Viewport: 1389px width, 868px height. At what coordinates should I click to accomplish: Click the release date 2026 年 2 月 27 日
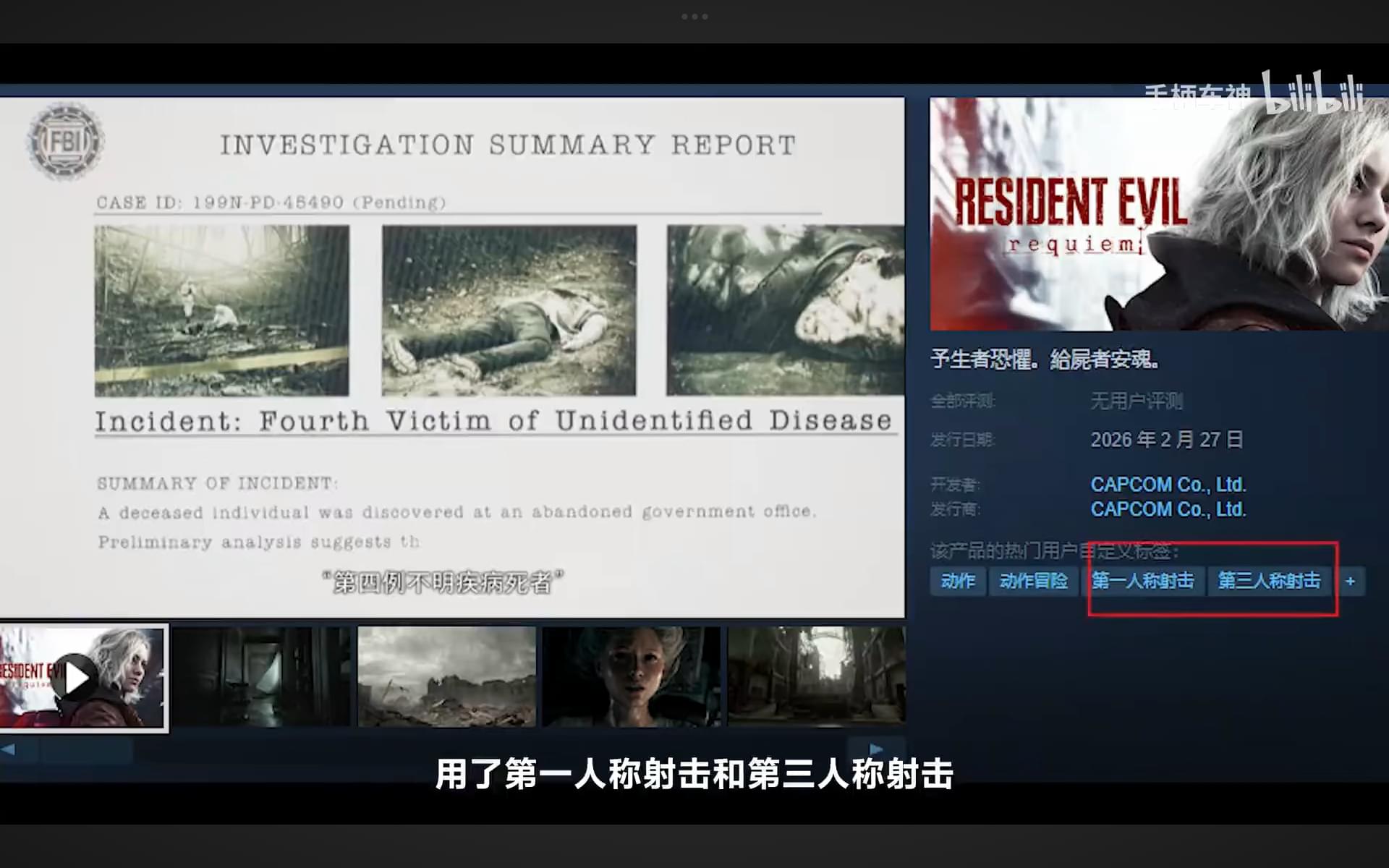[1166, 439]
